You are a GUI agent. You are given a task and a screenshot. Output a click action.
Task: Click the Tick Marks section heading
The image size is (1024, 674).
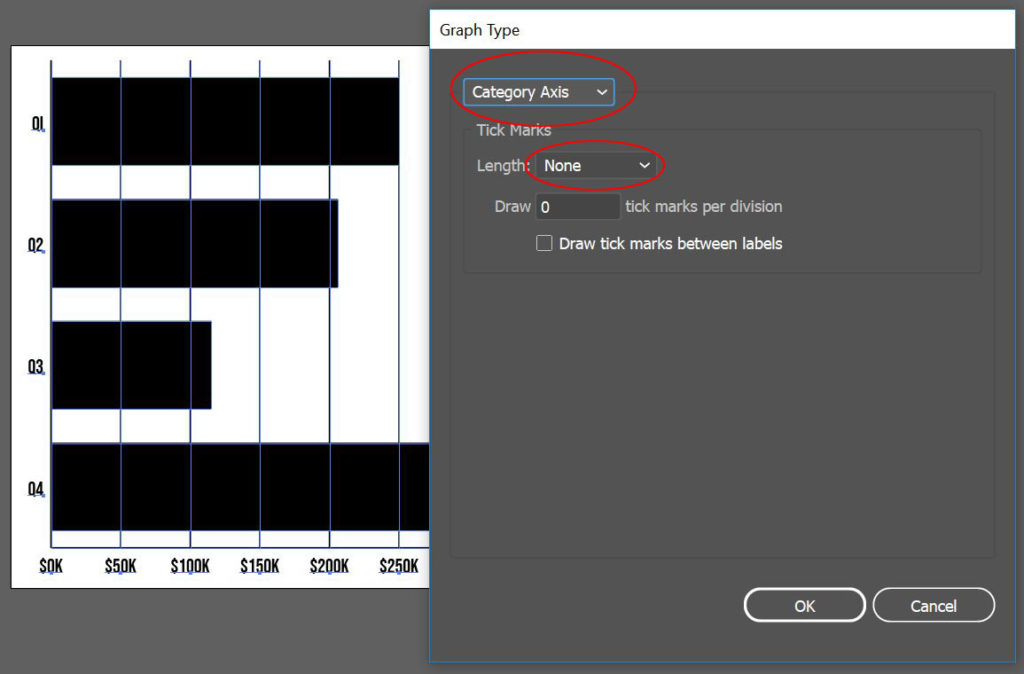click(512, 130)
